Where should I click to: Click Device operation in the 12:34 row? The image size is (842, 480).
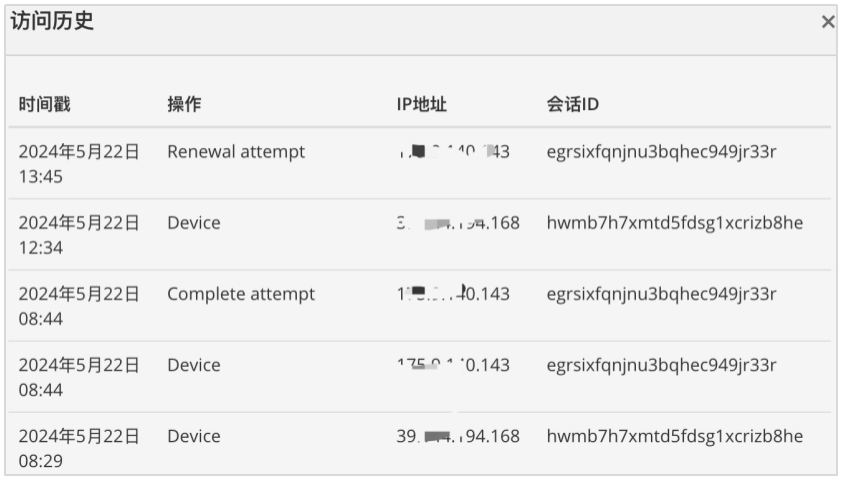(194, 223)
